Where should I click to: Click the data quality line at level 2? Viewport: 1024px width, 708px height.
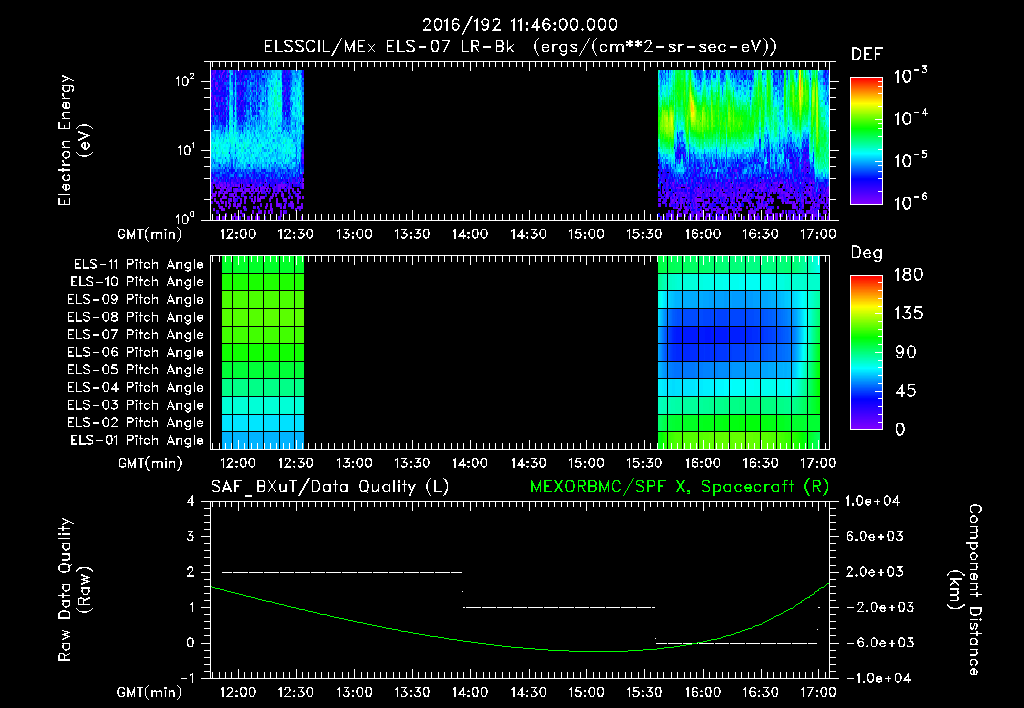[x=342, y=572]
